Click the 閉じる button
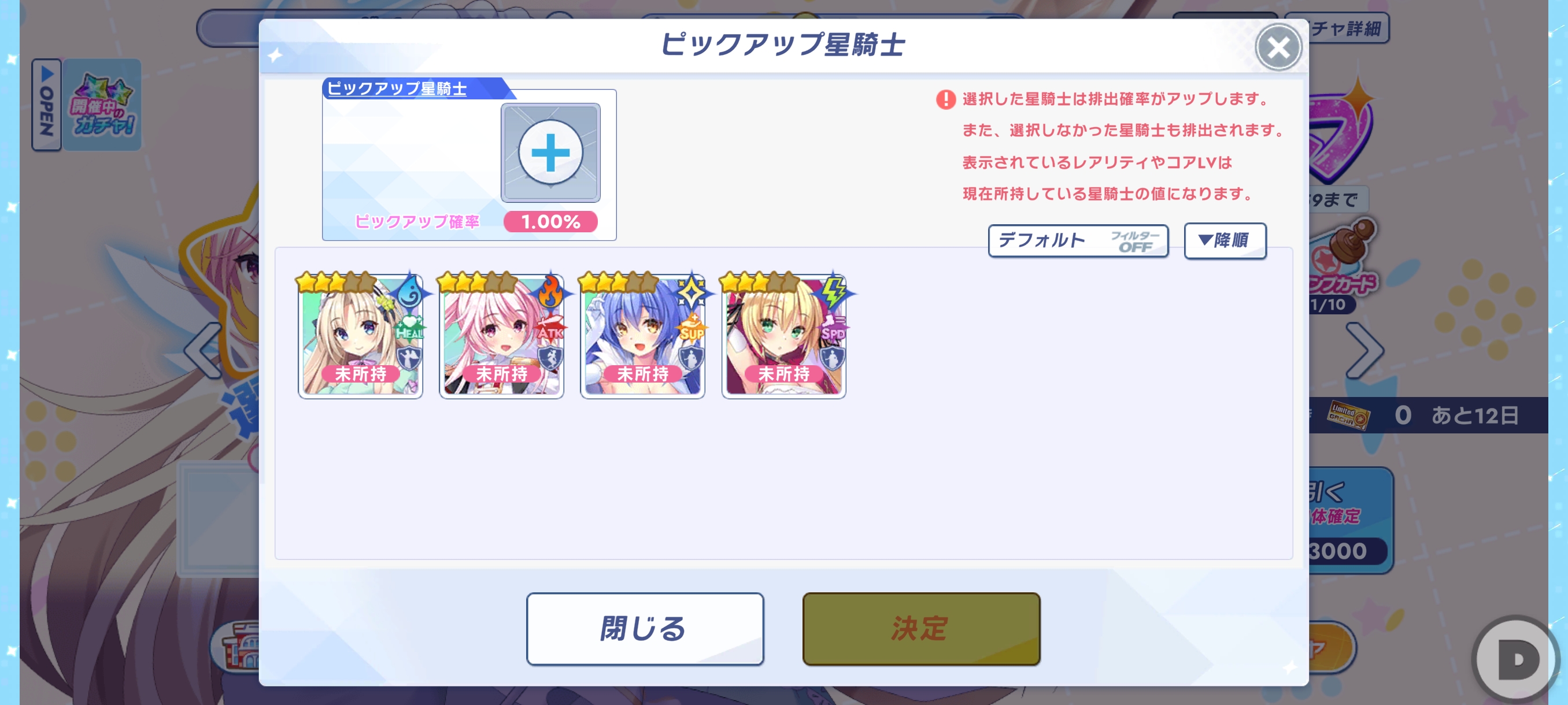 pyautogui.click(x=645, y=628)
